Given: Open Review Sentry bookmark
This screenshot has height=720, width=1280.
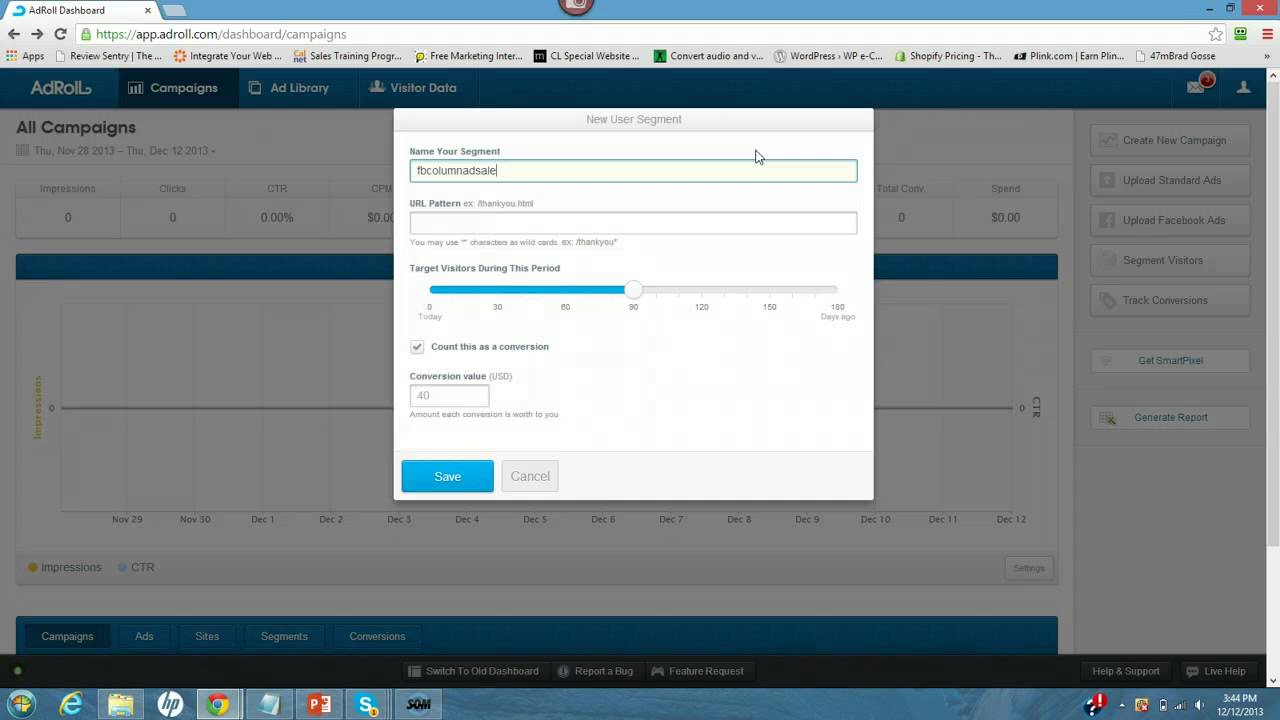Looking at the screenshot, I should pyautogui.click(x=109, y=56).
